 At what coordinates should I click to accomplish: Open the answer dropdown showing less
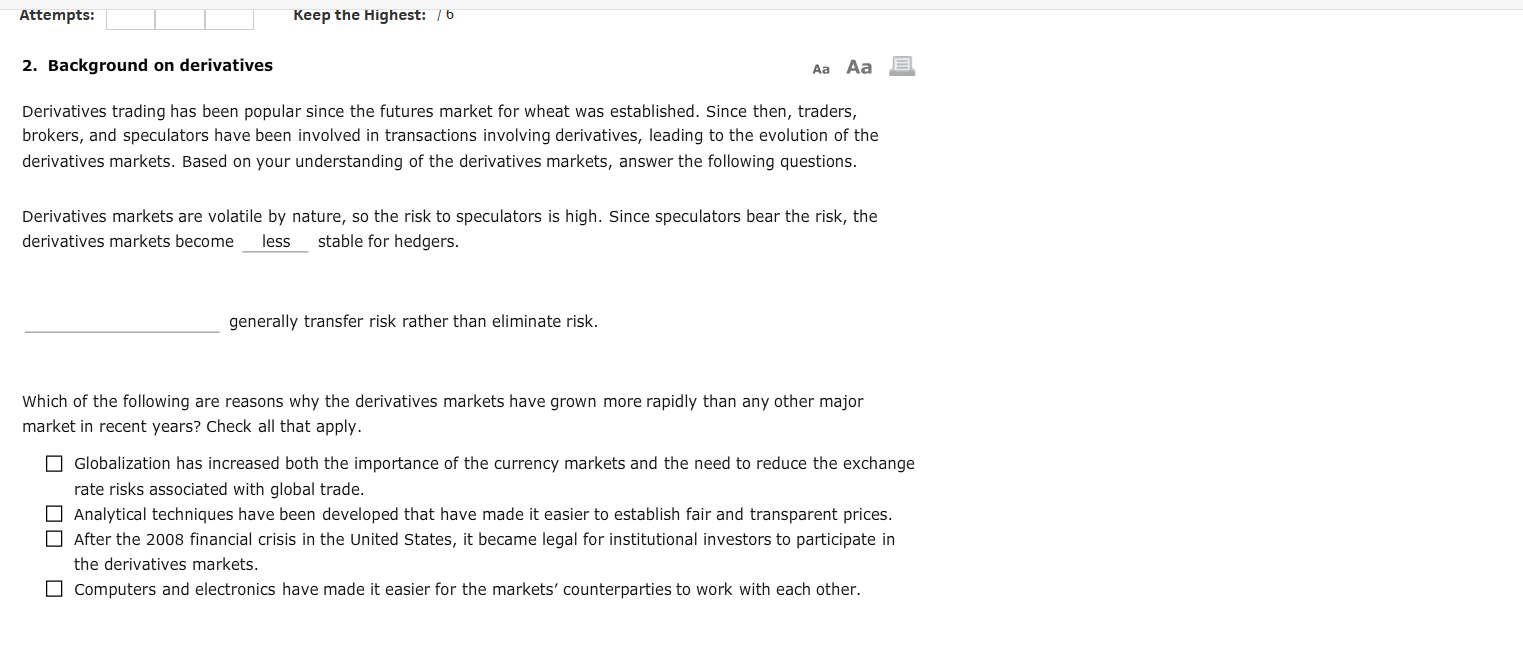[x=274, y=241]
